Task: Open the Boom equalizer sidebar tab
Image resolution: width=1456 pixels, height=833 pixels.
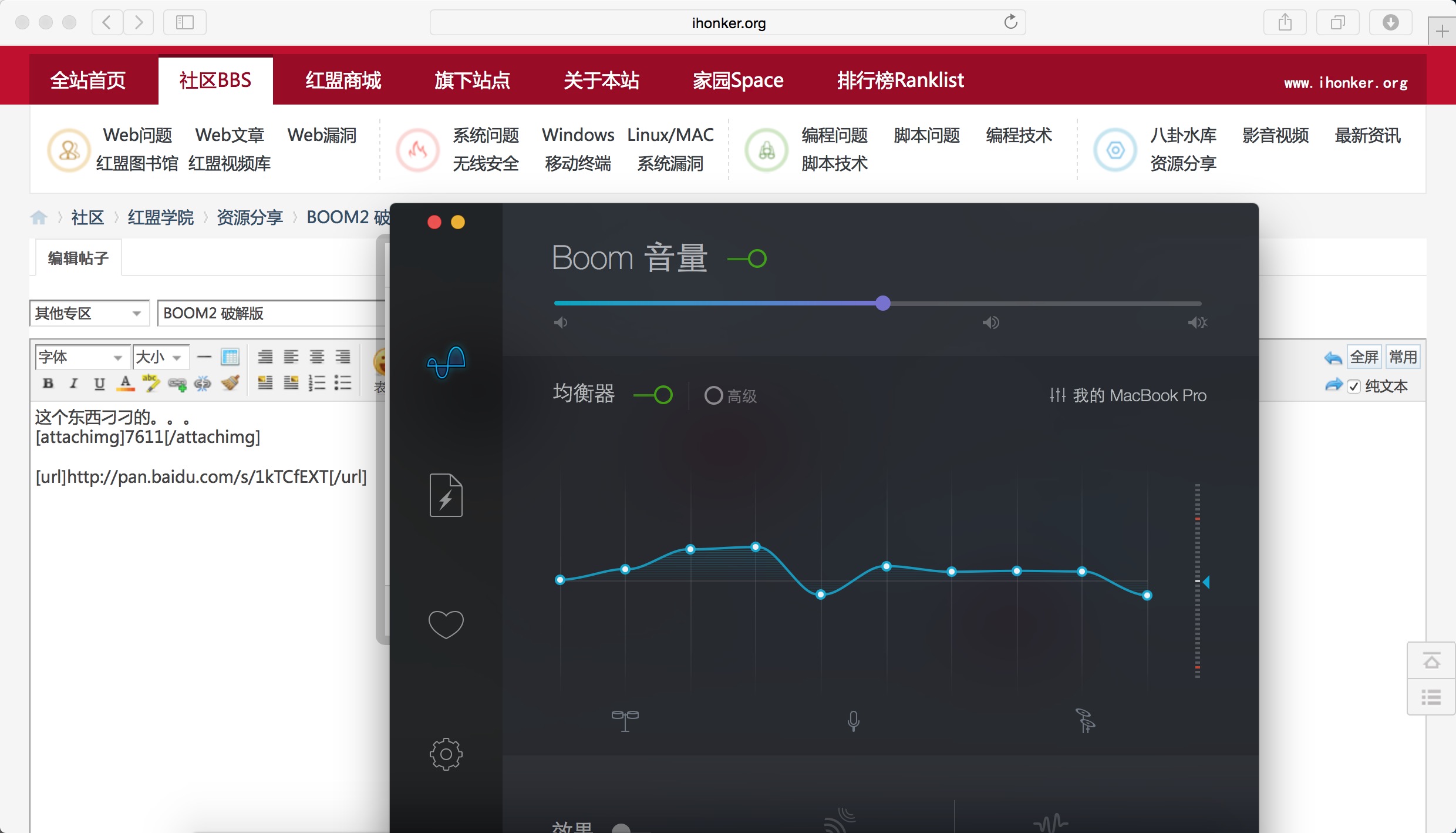Action: tap(446, 362)
